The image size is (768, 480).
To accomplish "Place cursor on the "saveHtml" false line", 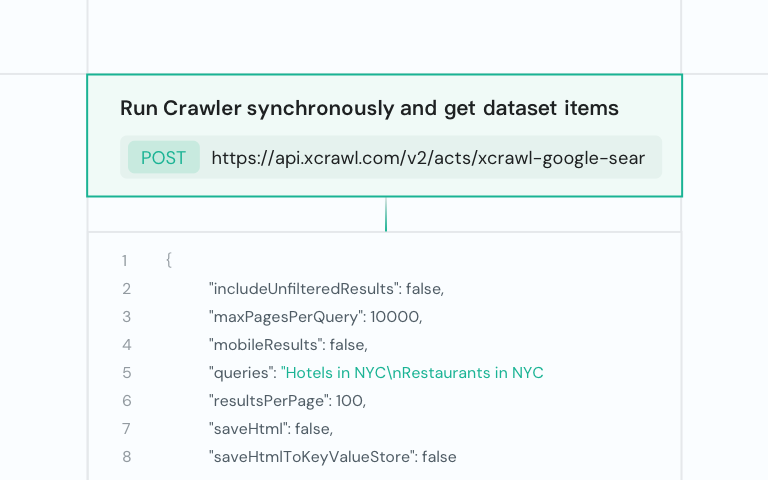I will coord(270,429).
